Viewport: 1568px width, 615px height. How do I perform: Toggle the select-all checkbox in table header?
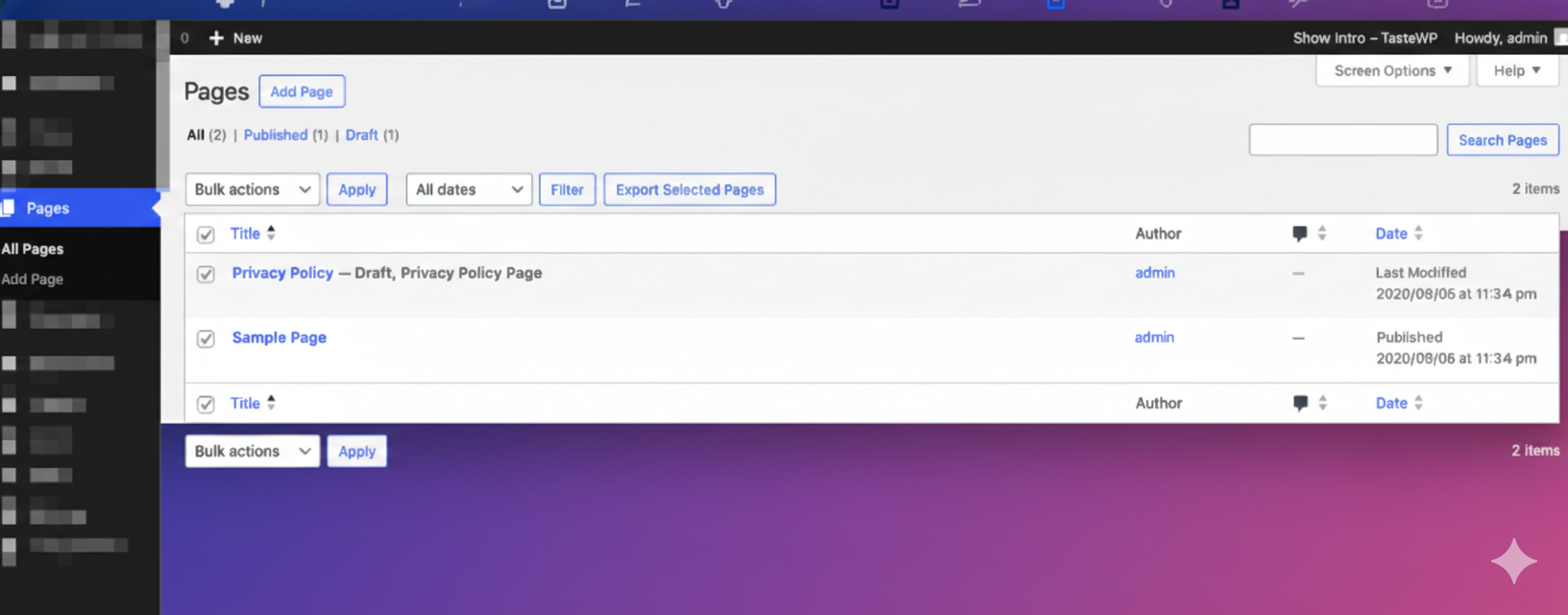click(x=206, y=234)
